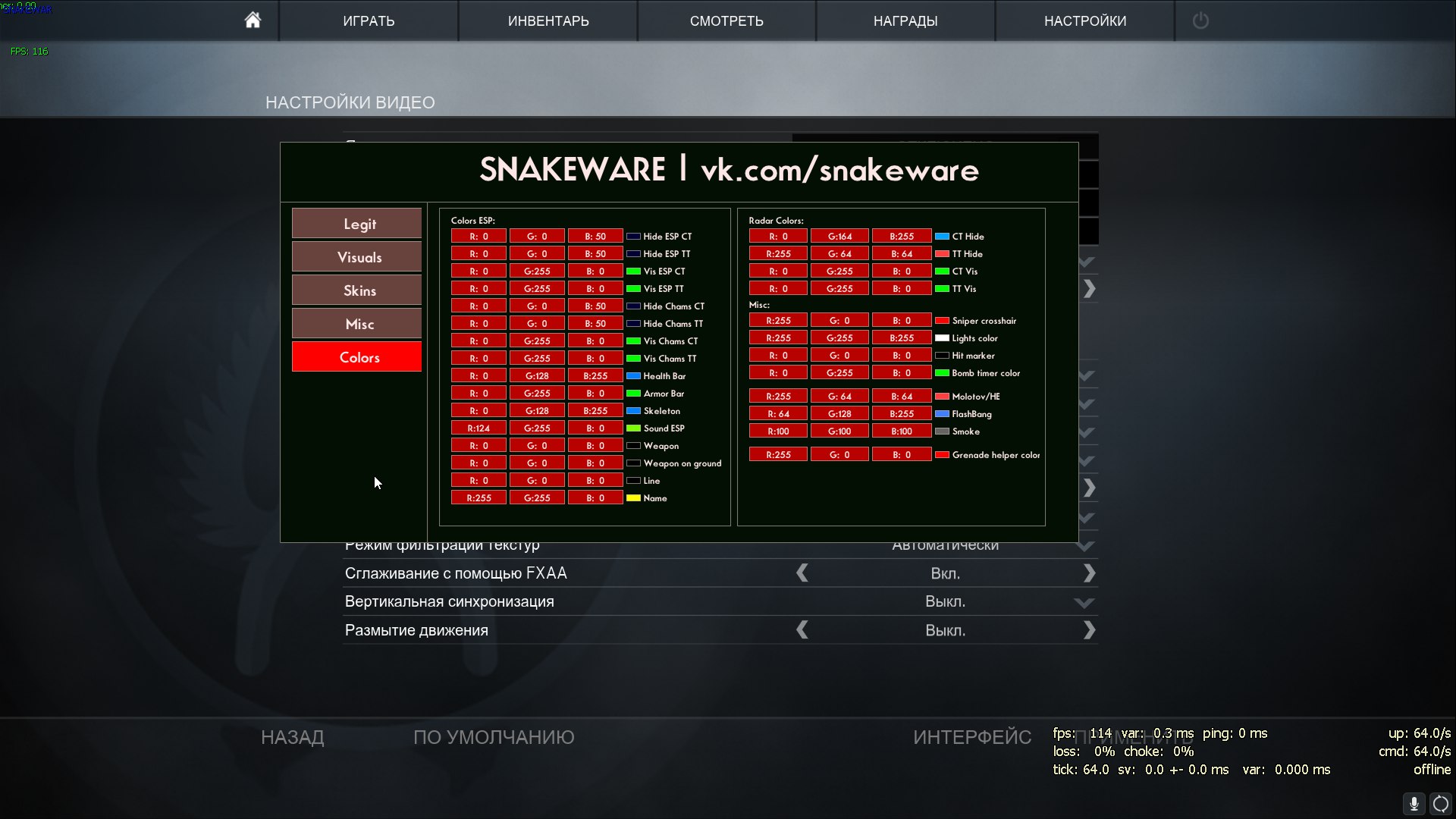Click Weapon on ground color swatch

click(x=633, y=463)
